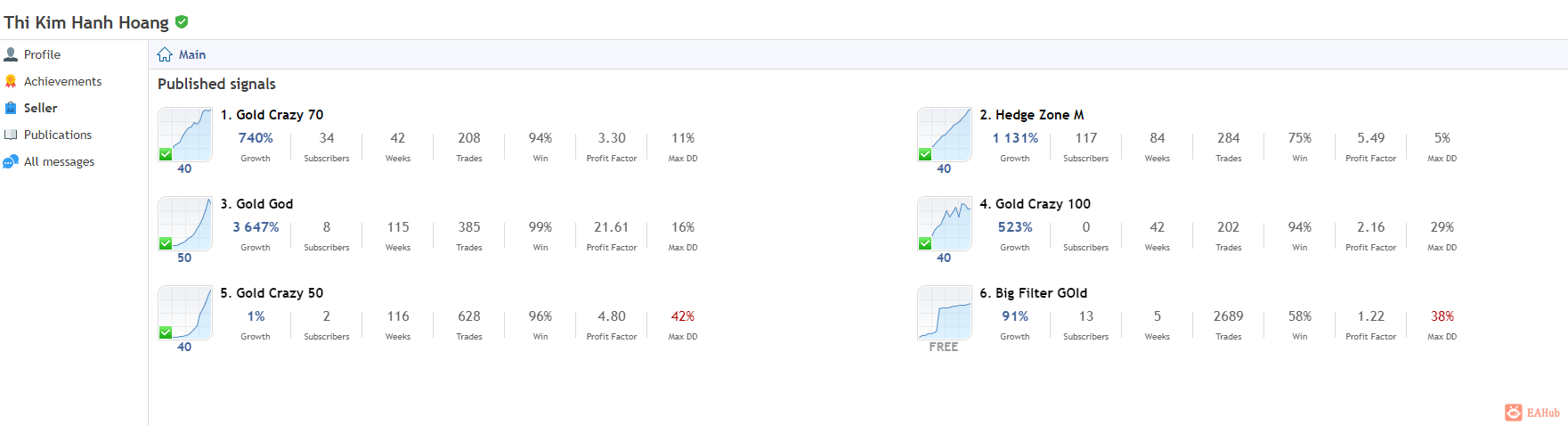Open the Big Filter GOld chart thumbnail

click(x=945, y=313)
